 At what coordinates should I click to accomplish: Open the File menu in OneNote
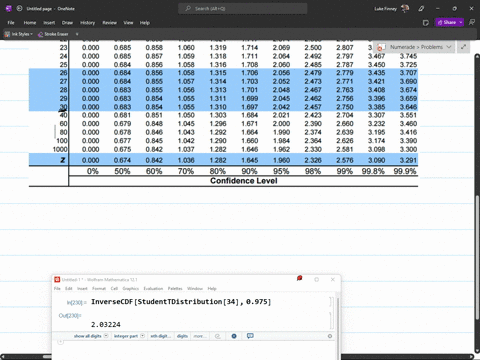tap(11, 23)
